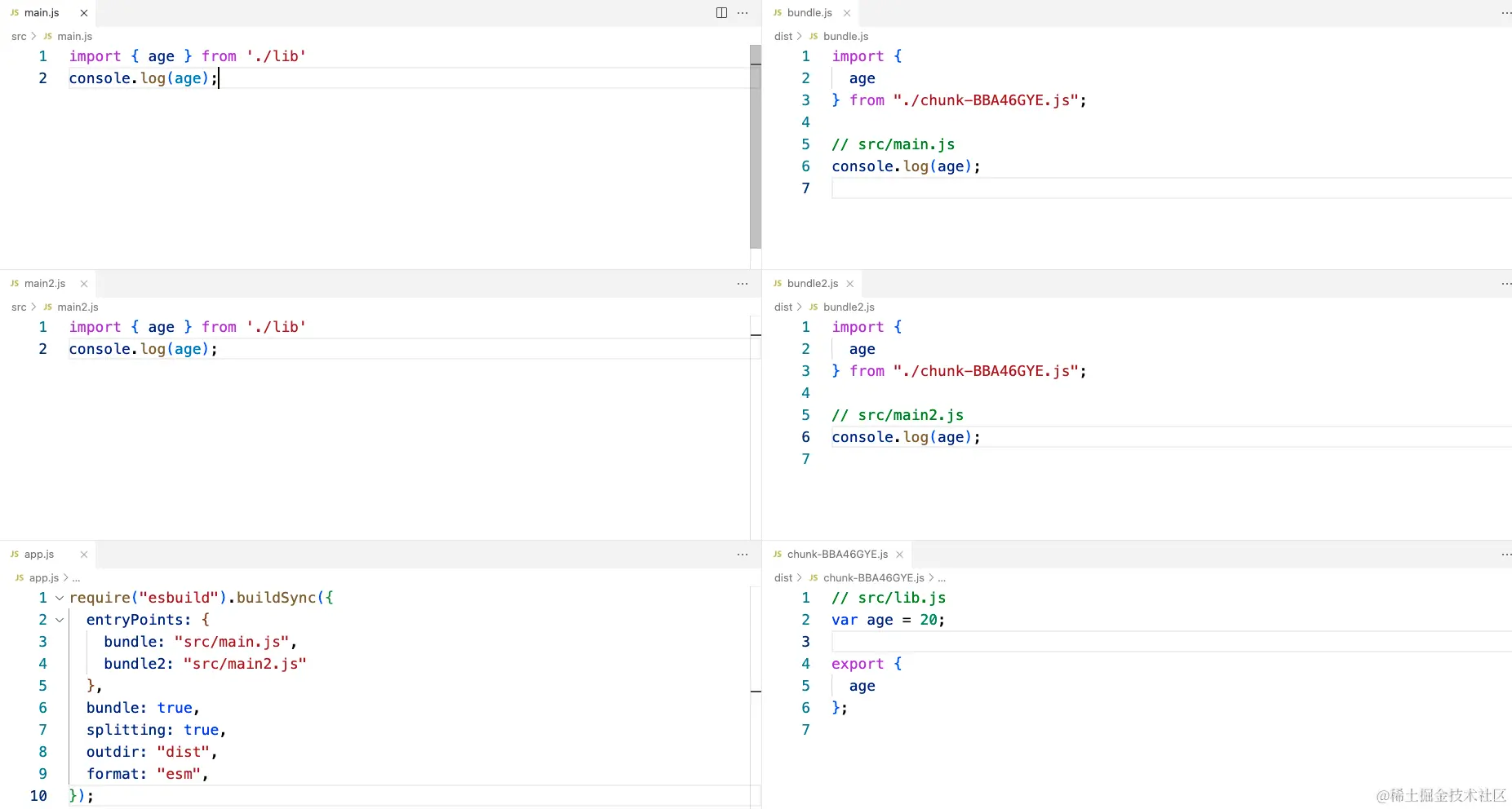
Task: Click the // src/lib.js comment in chunk file
Action: coord(889,598)
